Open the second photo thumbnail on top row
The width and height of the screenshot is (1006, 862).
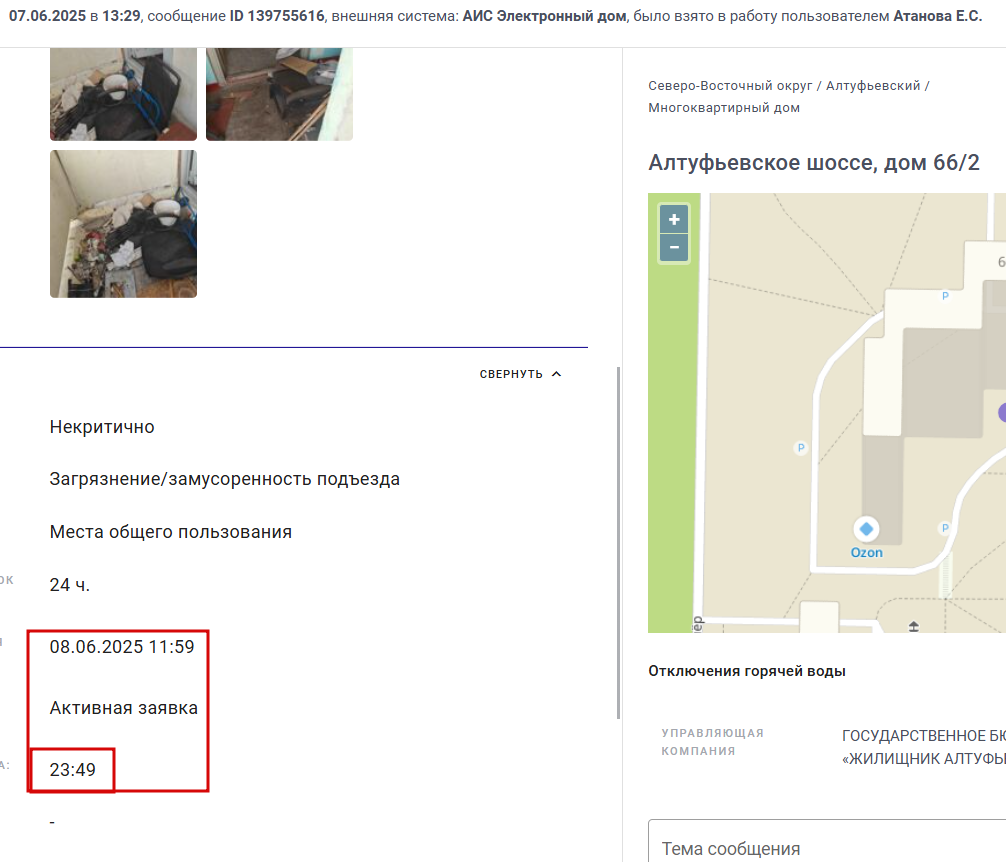point(279,94)
